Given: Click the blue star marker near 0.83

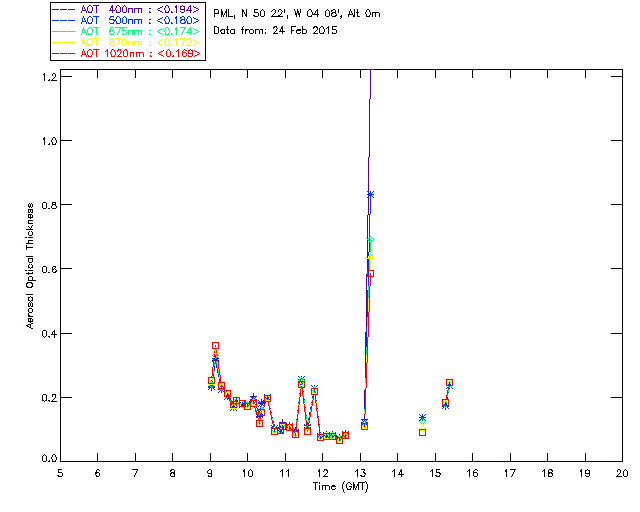Looking at the screenshot, I should pyautogui.click(x=370, y=195).
